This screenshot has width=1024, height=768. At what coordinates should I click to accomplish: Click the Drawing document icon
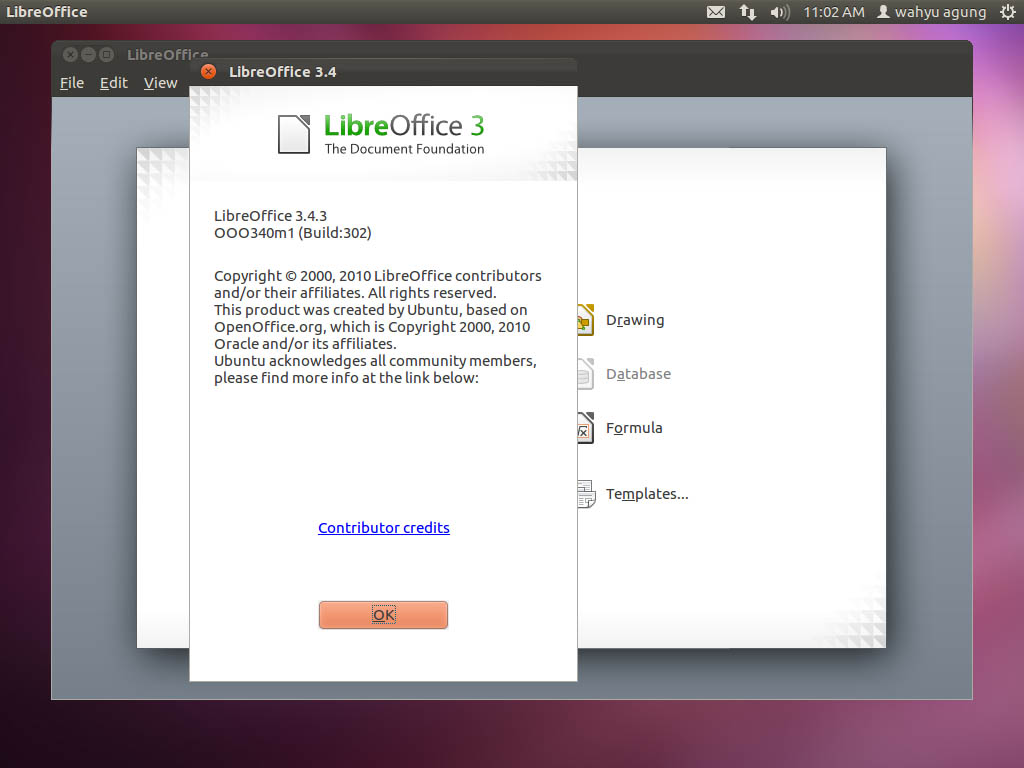pos(586,320)
